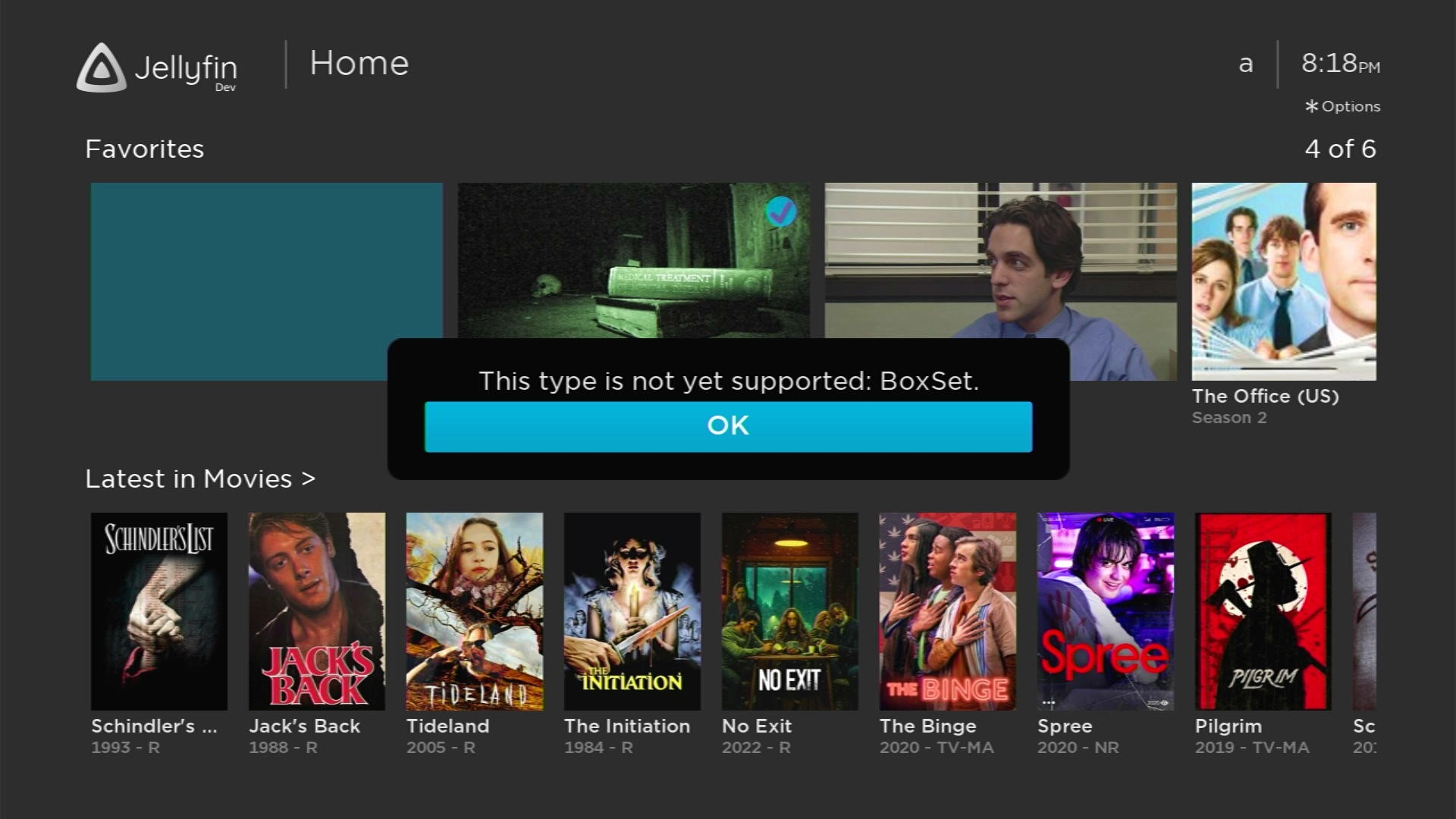1456x819 pixels.
Task: Expand the Latest in Movies section arrow
Action: (x=308, y=479)
